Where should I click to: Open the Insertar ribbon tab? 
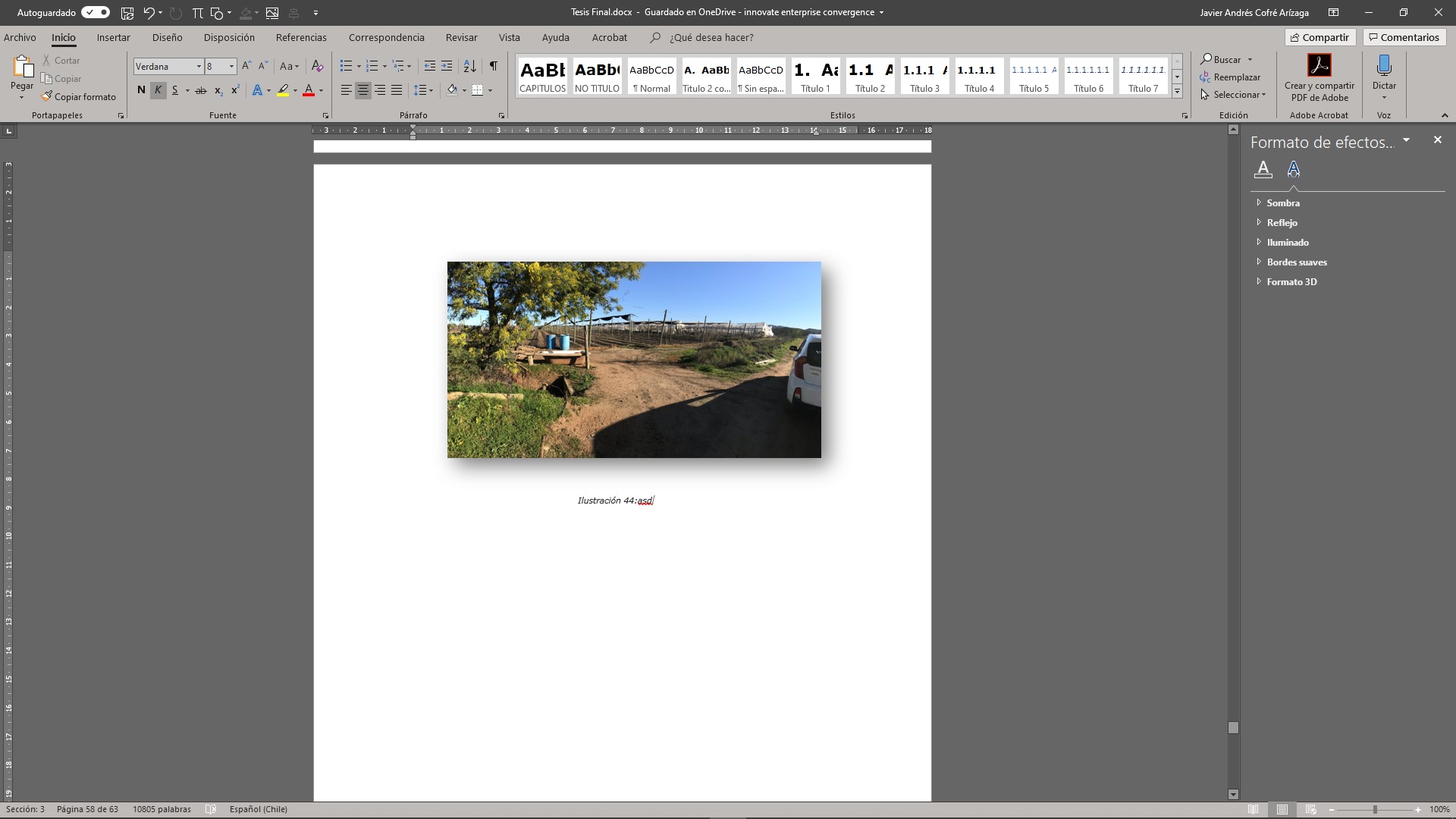tap(113, 37)
